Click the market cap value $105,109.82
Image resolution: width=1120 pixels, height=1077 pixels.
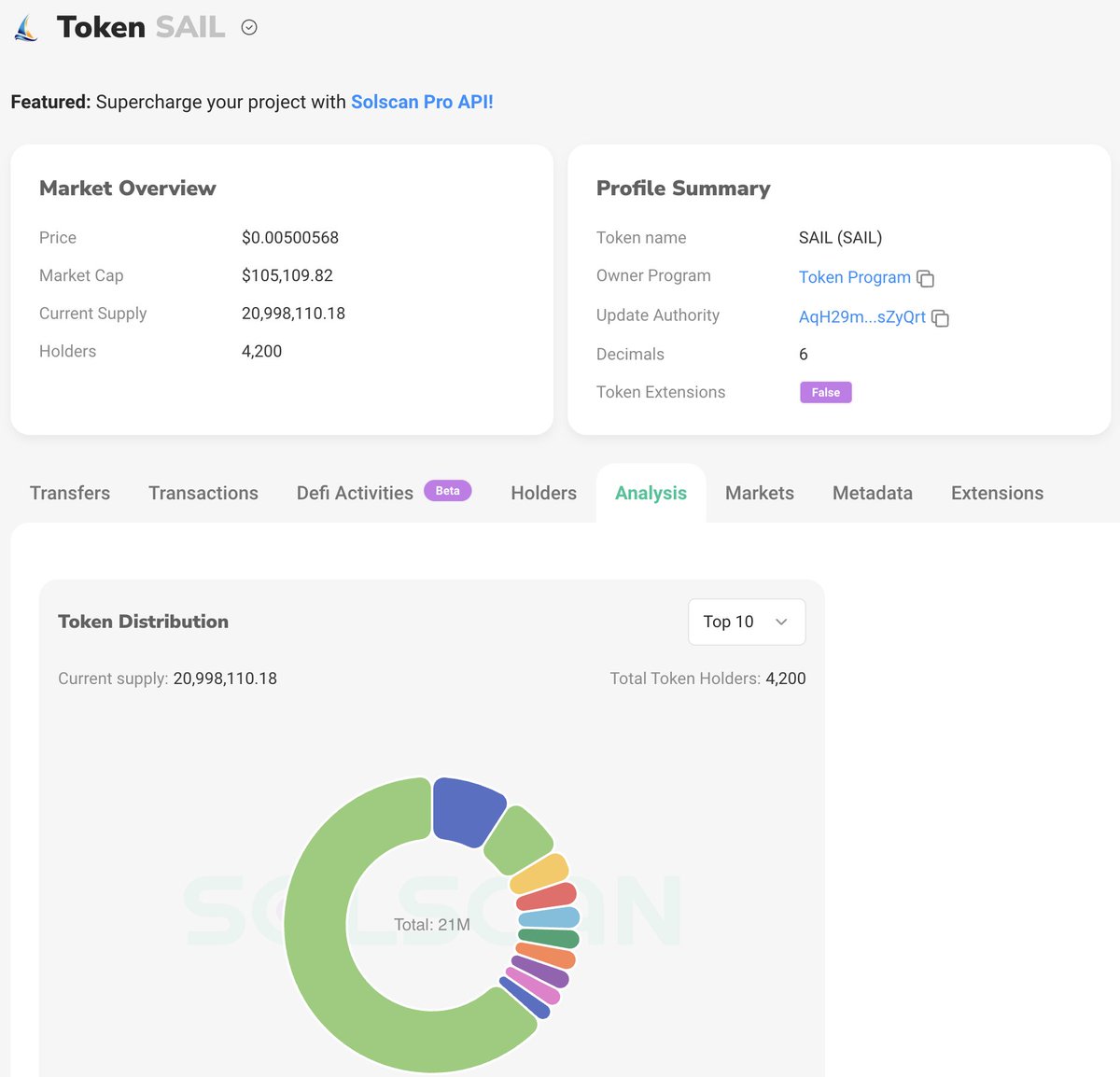(x=287, y=275)
